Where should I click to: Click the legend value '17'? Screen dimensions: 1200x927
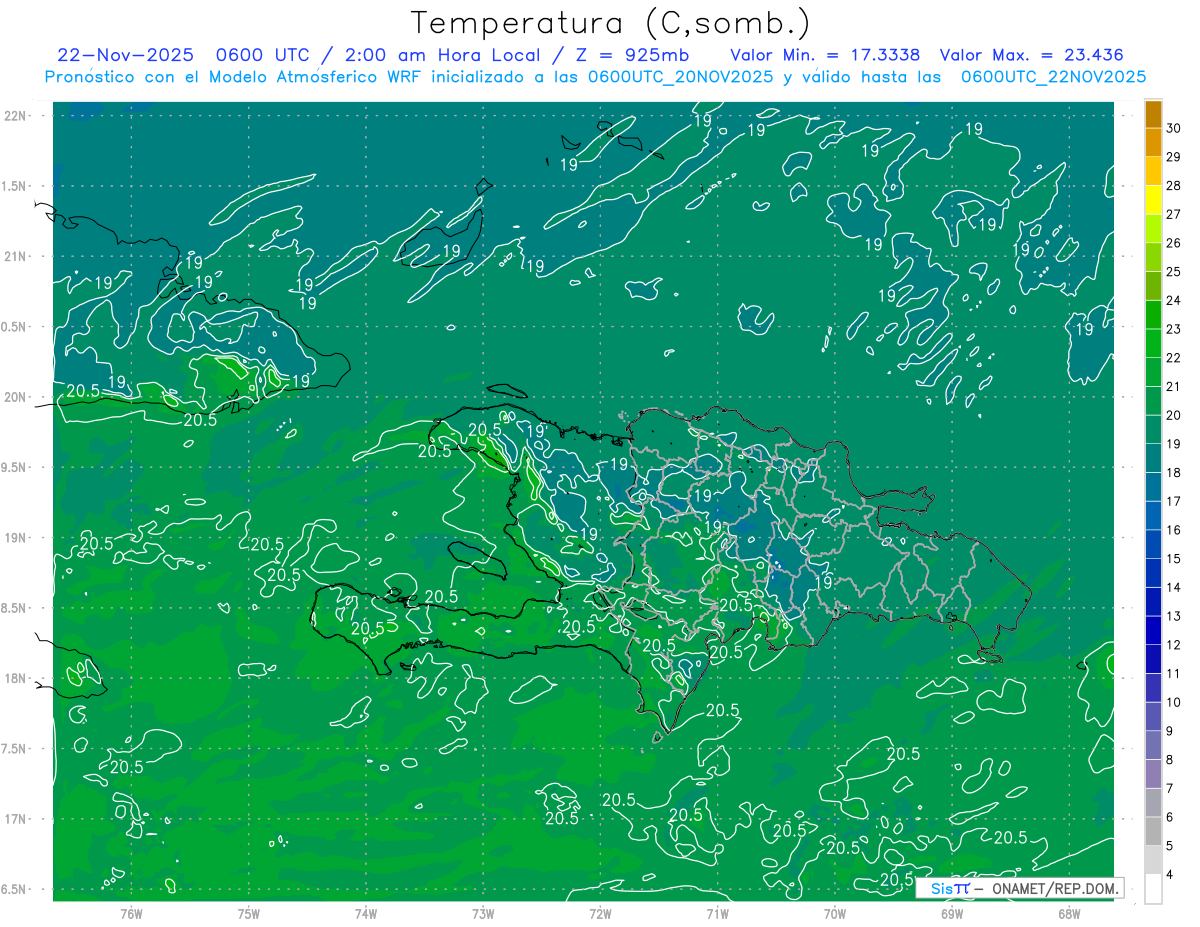[x=1174, y=501]
